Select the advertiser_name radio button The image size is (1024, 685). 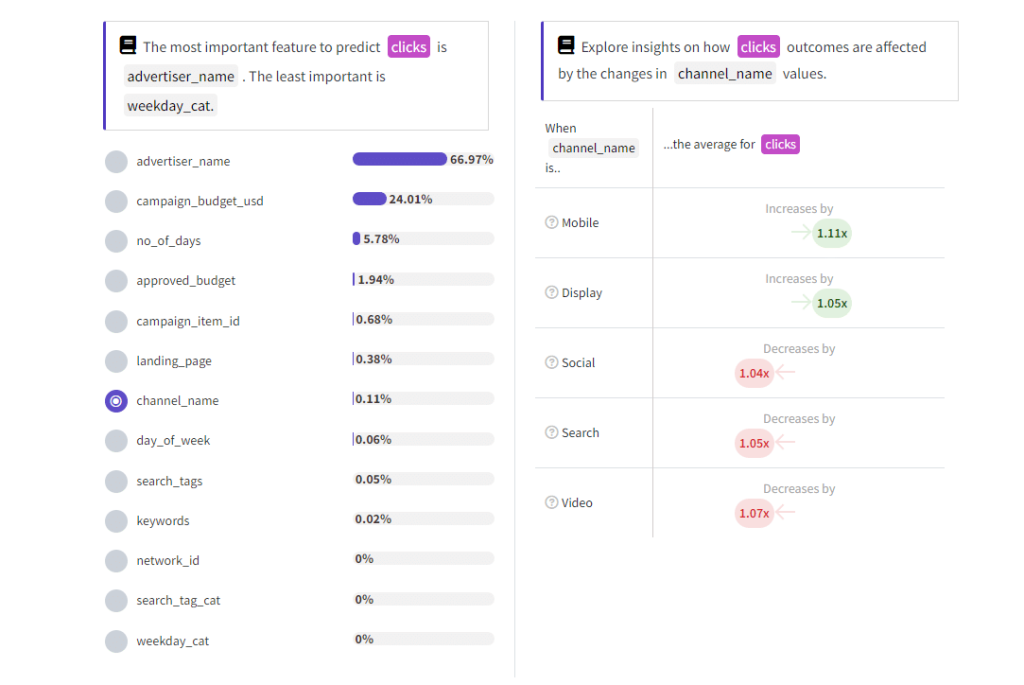(115, 160)
